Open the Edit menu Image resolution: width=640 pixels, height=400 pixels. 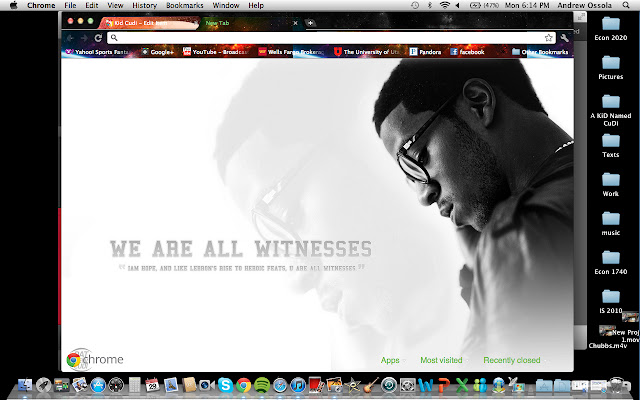[91, 5]
